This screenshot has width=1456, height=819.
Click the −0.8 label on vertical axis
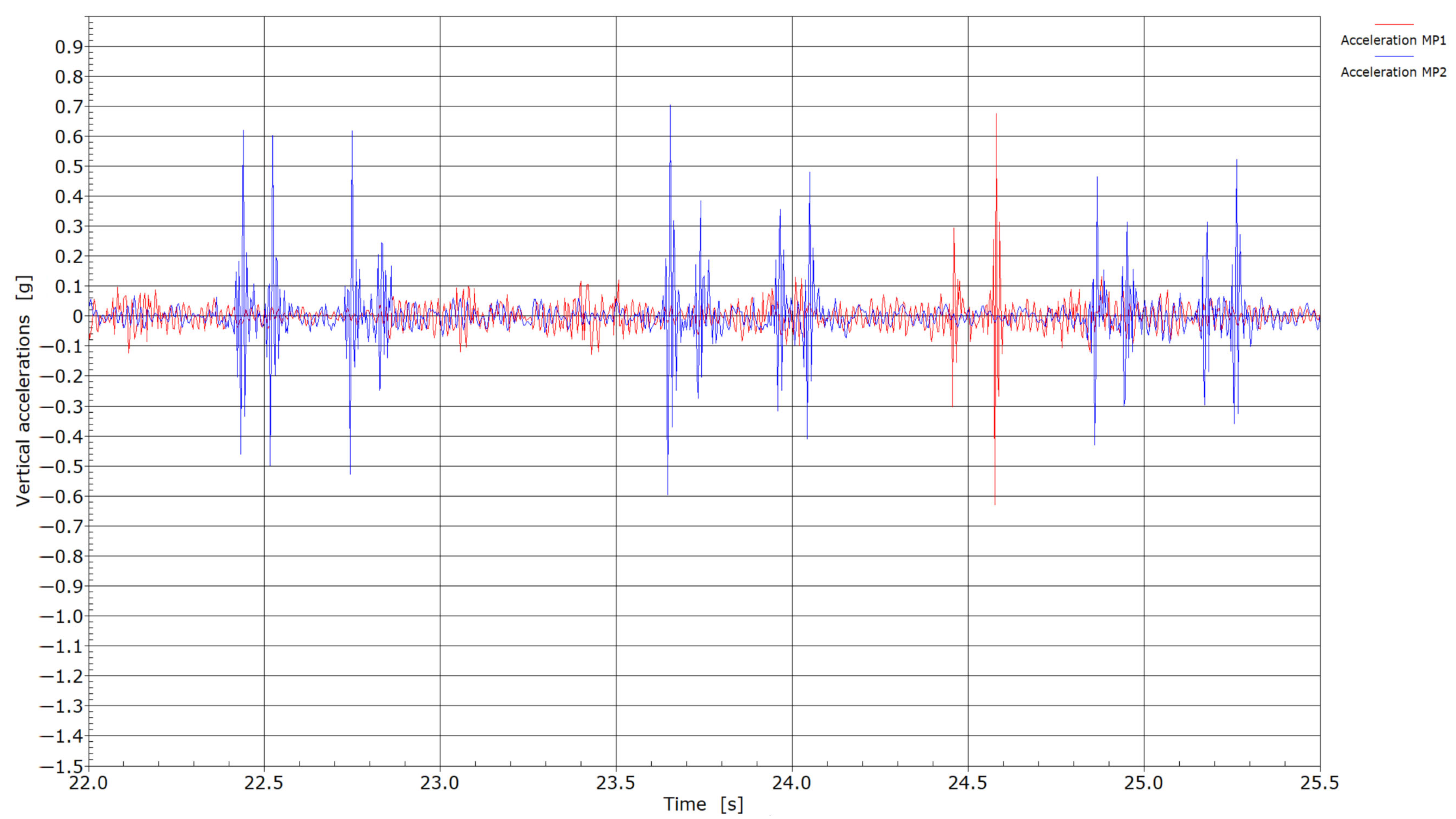click(x=61, y=556)
